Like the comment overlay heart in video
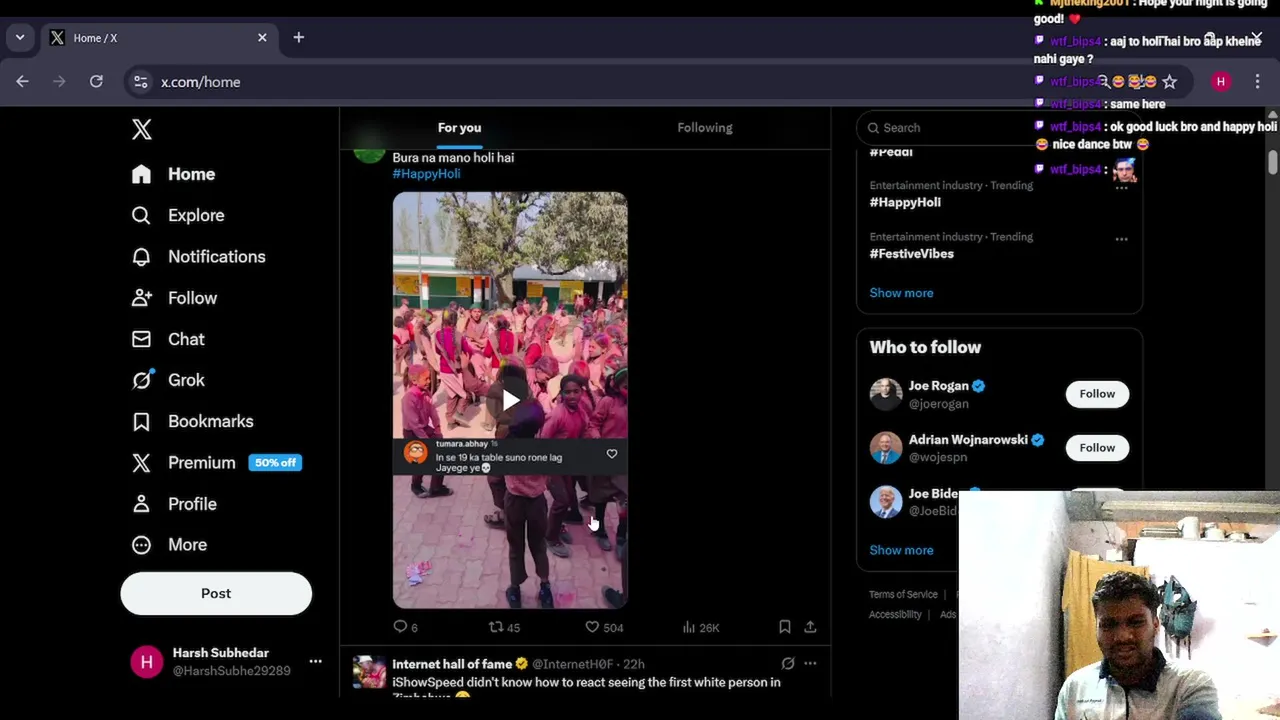This screenshot has width=1280, height=720. [x=612, y=454]
